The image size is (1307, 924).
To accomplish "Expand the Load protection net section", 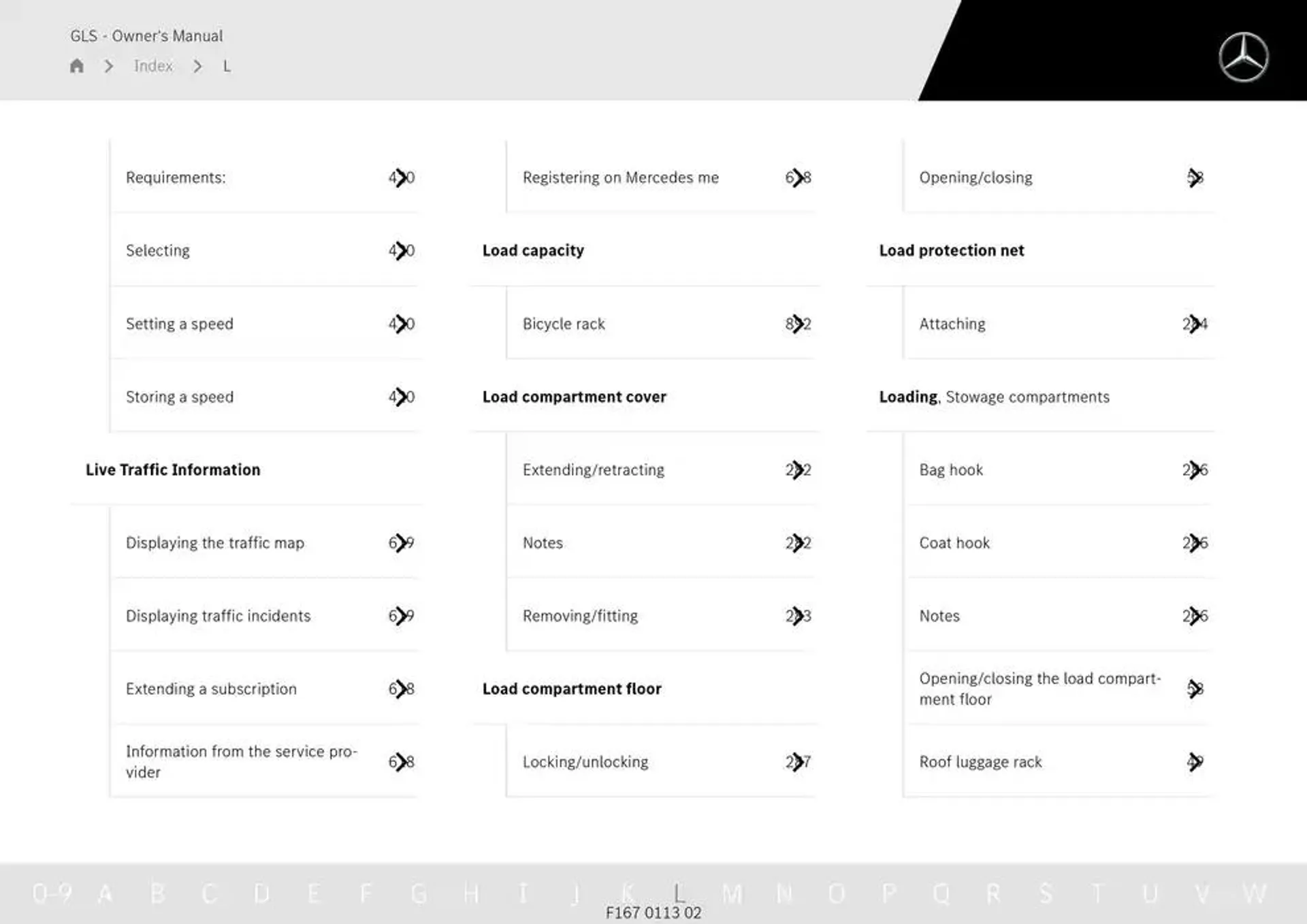I will coord(952,249).
